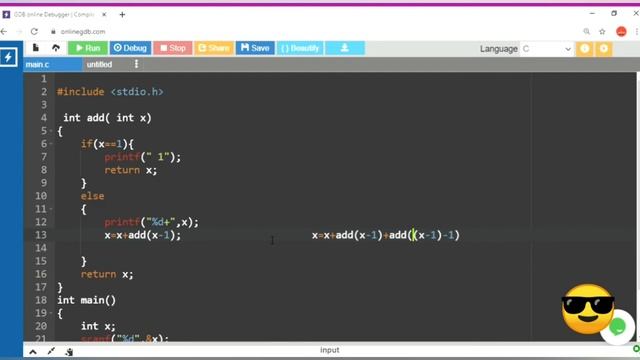The width and height of the screenshot is (640, 360).
Task: Click the printf("%d+",x); line
Action: [151, 222]
